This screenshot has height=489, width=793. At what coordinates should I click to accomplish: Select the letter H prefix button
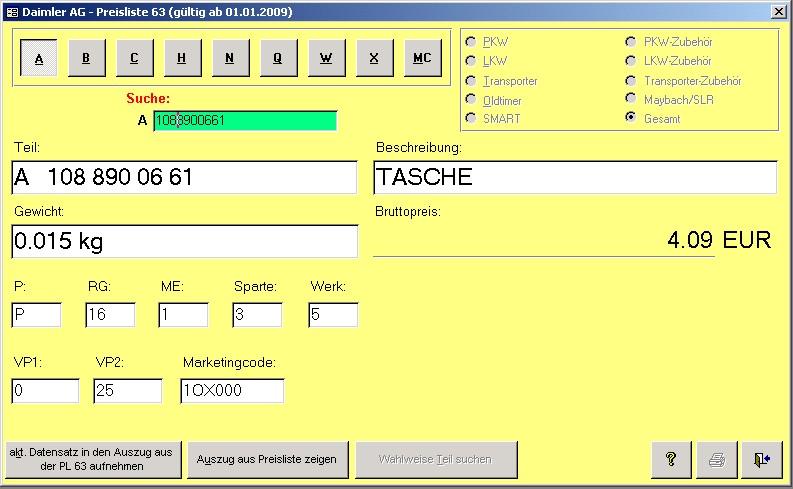tap(182, 58)
